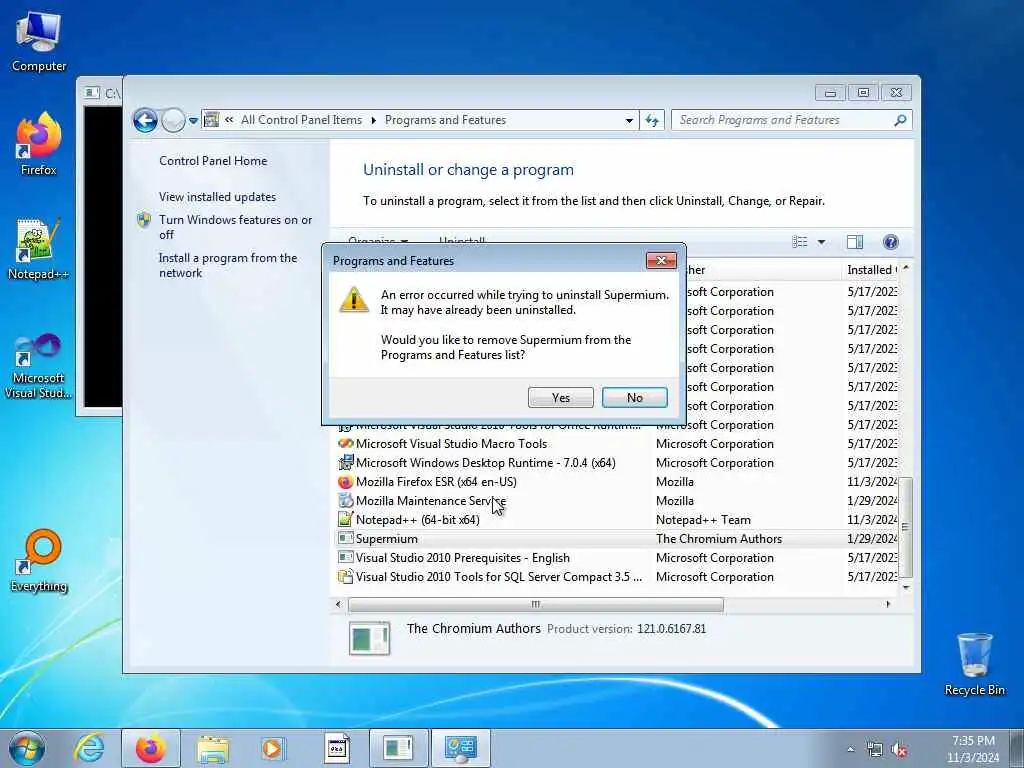
Task: Click the magnifier icon in search box
Action: pyautogui.click(x=900, y=120)
